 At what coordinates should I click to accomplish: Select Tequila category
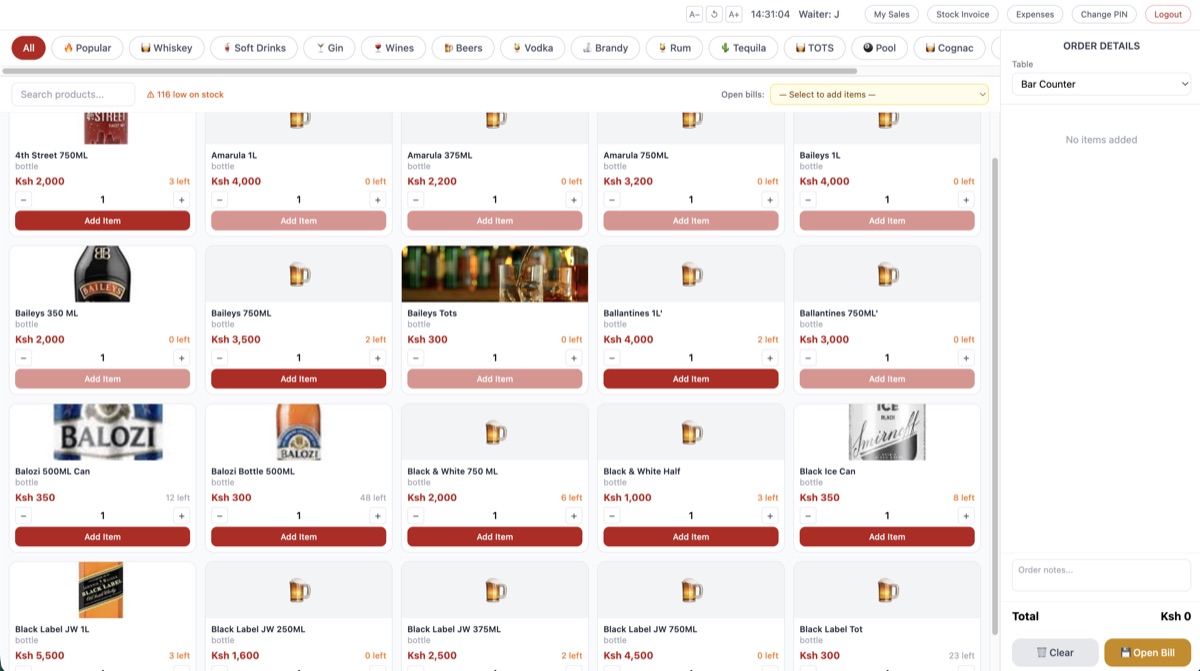[743, 48]
